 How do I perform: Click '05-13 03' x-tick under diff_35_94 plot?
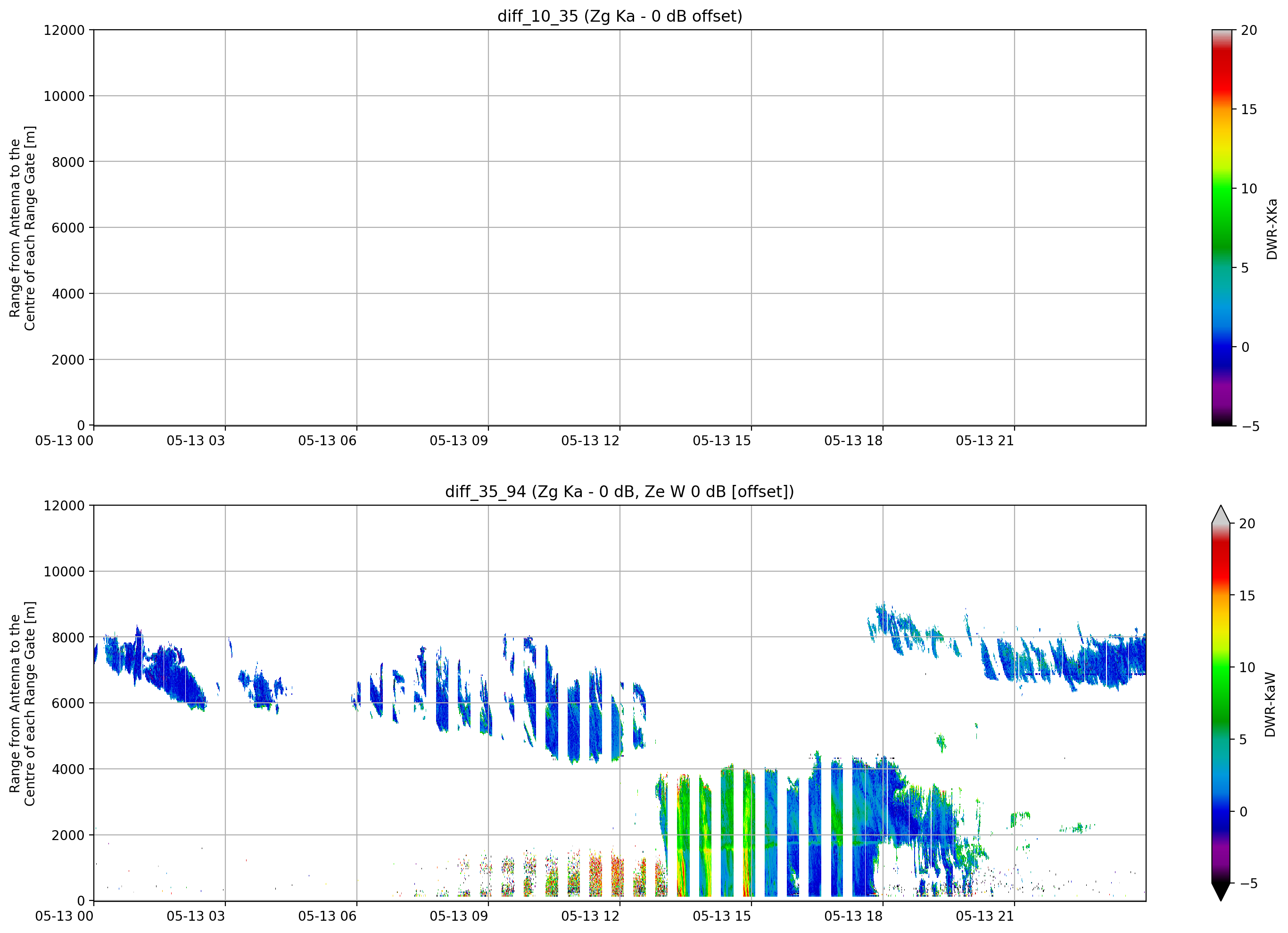pos(196,916)
